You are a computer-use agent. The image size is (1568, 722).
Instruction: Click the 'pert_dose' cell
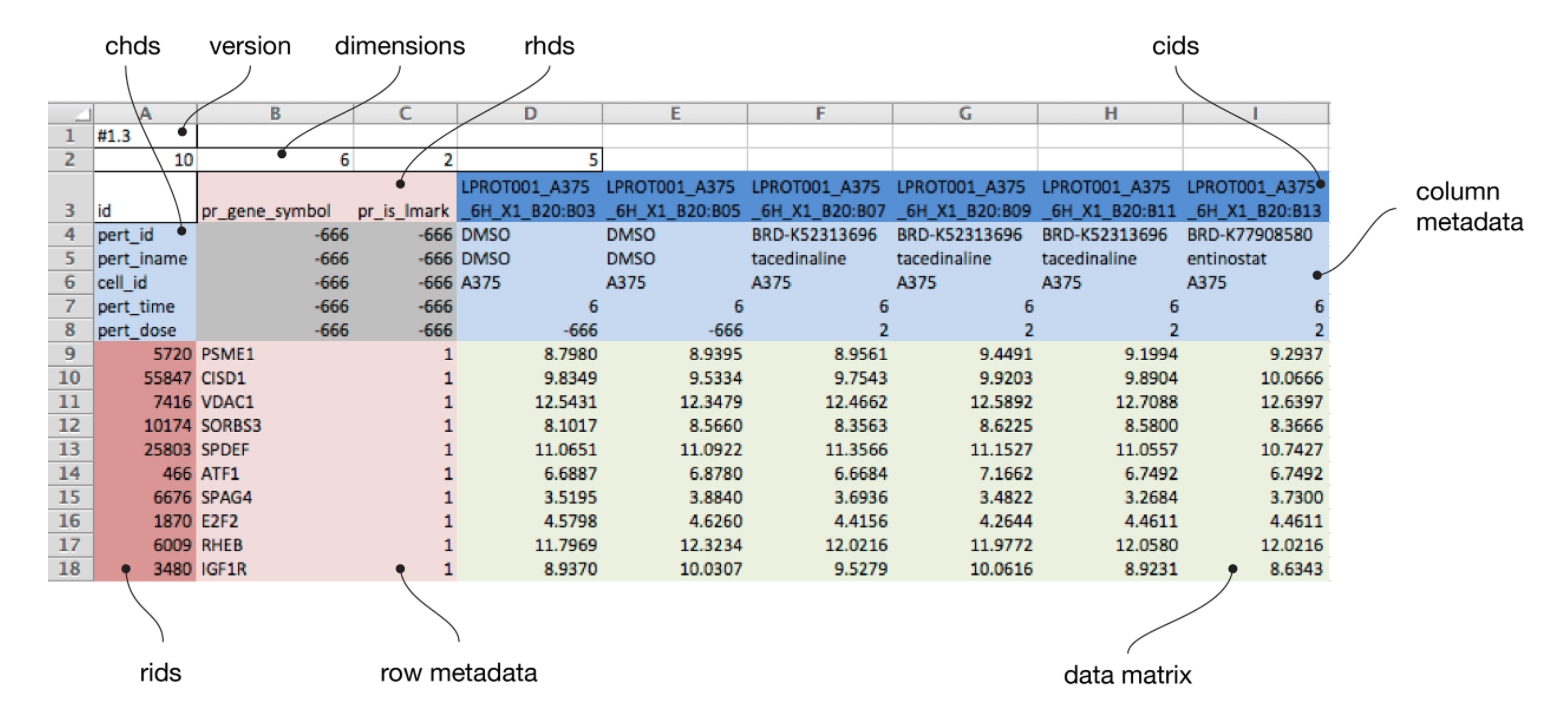click(145, 328)
